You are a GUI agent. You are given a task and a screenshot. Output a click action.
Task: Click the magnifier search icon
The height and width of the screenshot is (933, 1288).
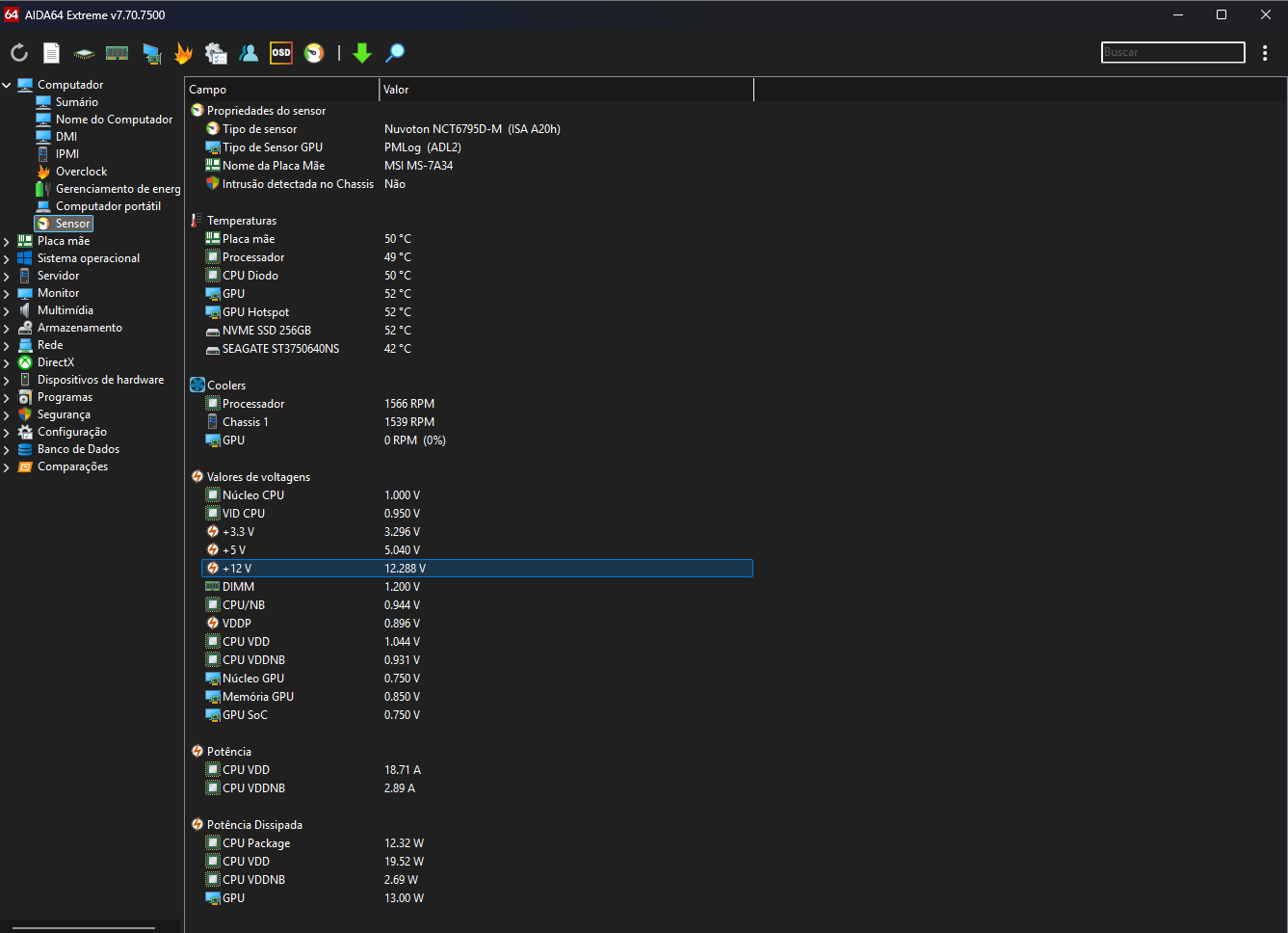coord(395,53)
